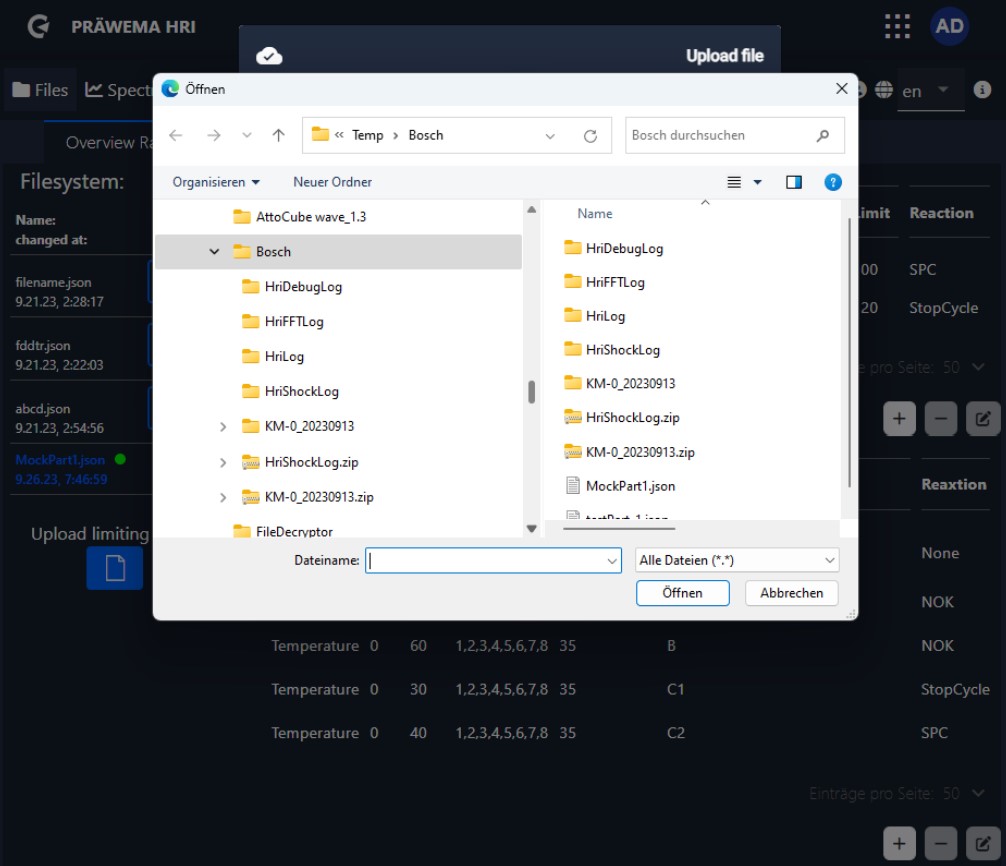Click the Öffnen button

(682, 593)
